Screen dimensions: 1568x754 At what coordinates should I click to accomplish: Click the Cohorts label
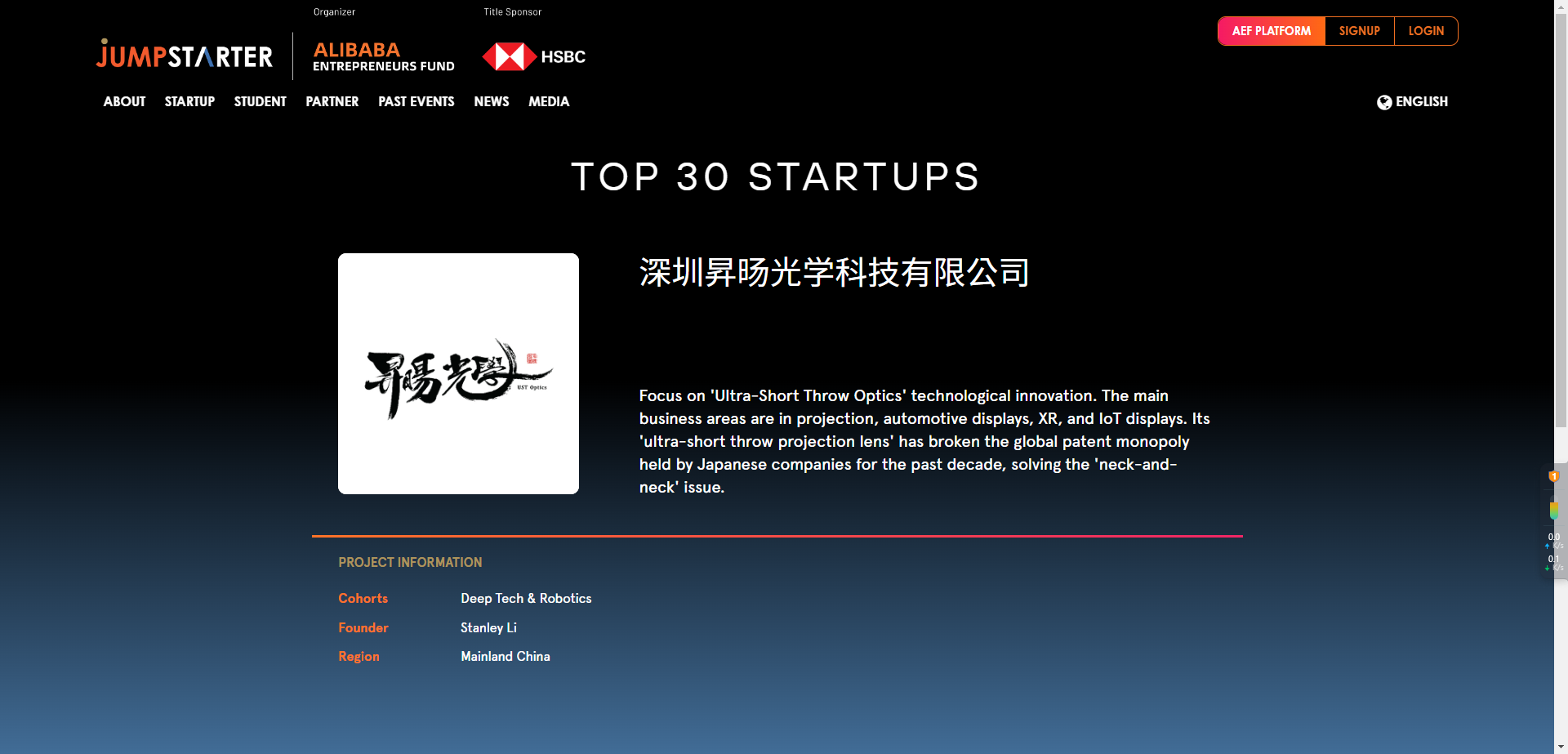click(363, 599)
